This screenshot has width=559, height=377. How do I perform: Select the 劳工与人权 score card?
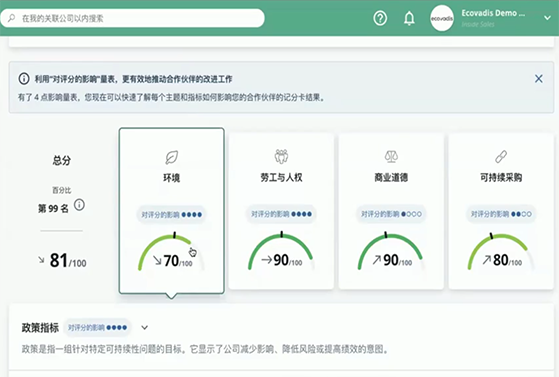[281, 211]
